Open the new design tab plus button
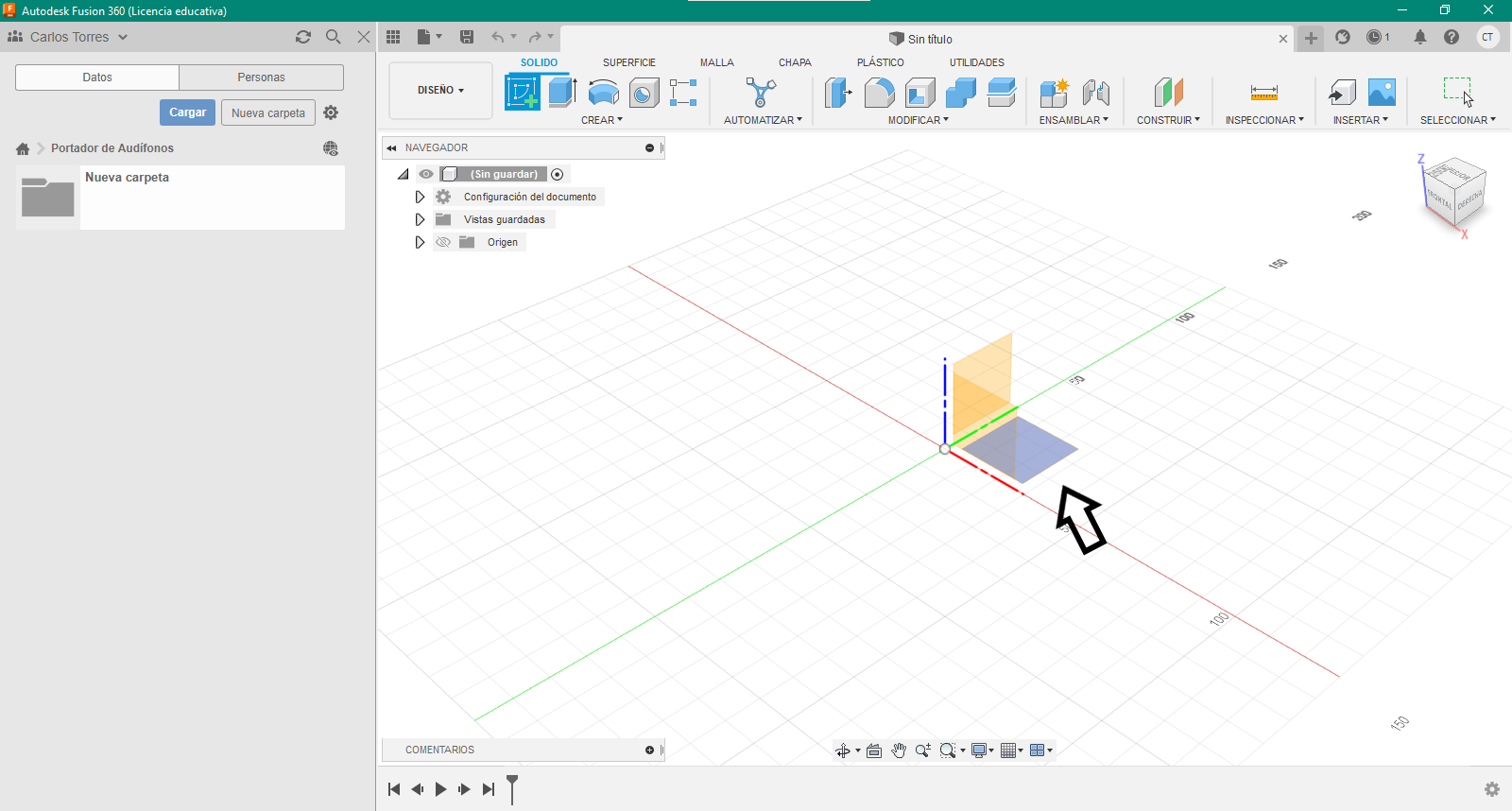Image resolution: width=1512 pixels, height=811 pixels. pyautogui.click(x=1311, y=38)
